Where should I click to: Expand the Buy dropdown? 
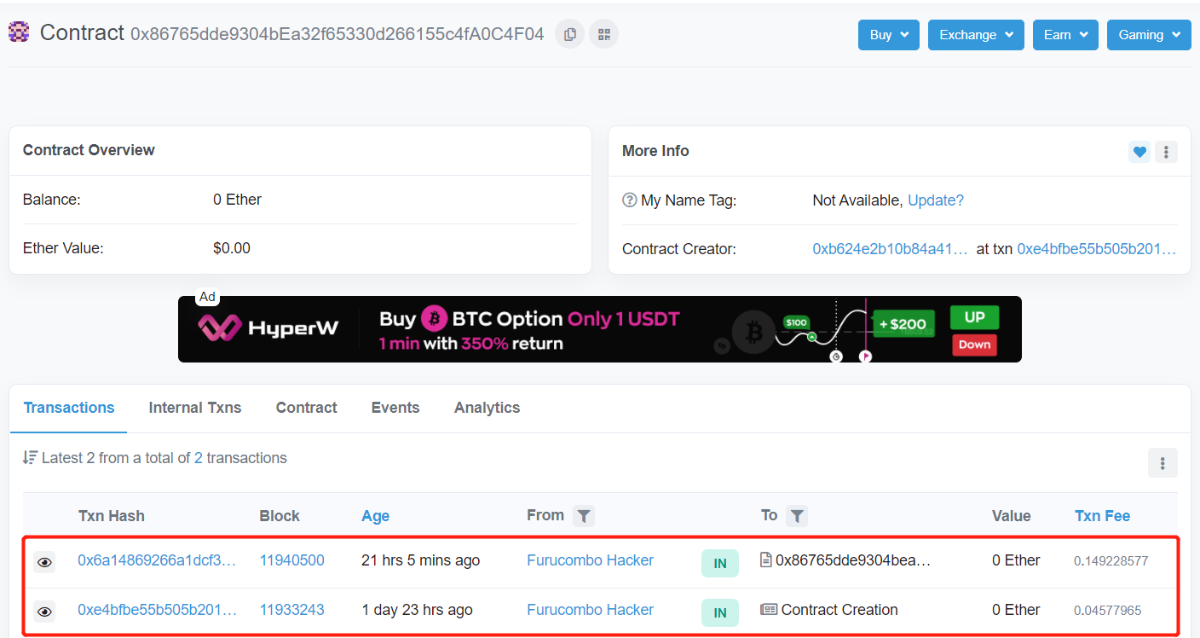(888, 34)
